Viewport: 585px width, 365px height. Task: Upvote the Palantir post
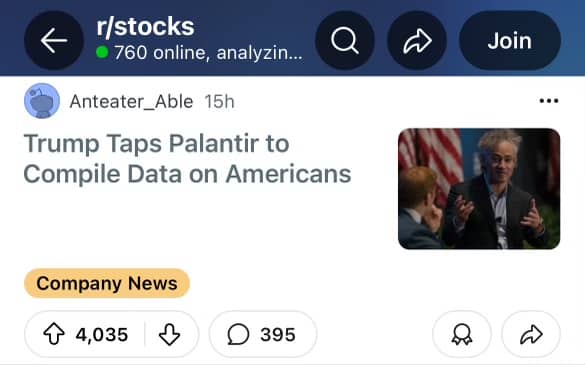(x=54, y=334)
